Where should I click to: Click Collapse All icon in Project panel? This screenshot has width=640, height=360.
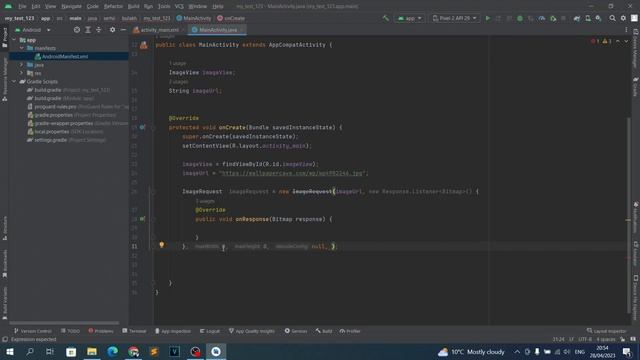click(x=98, y=30)
